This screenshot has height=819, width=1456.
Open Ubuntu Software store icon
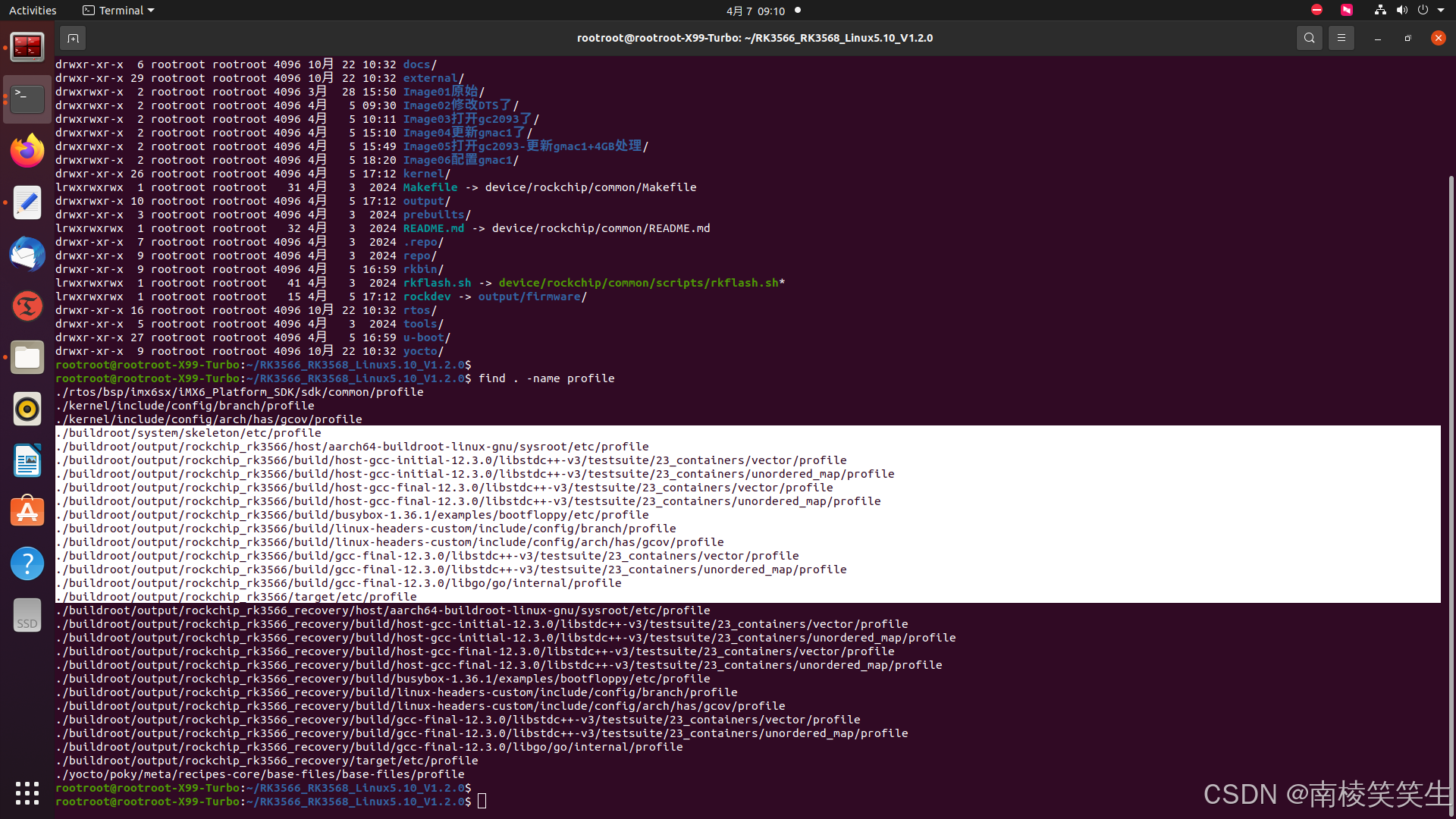pyautogui.click(x=27, y=512)
